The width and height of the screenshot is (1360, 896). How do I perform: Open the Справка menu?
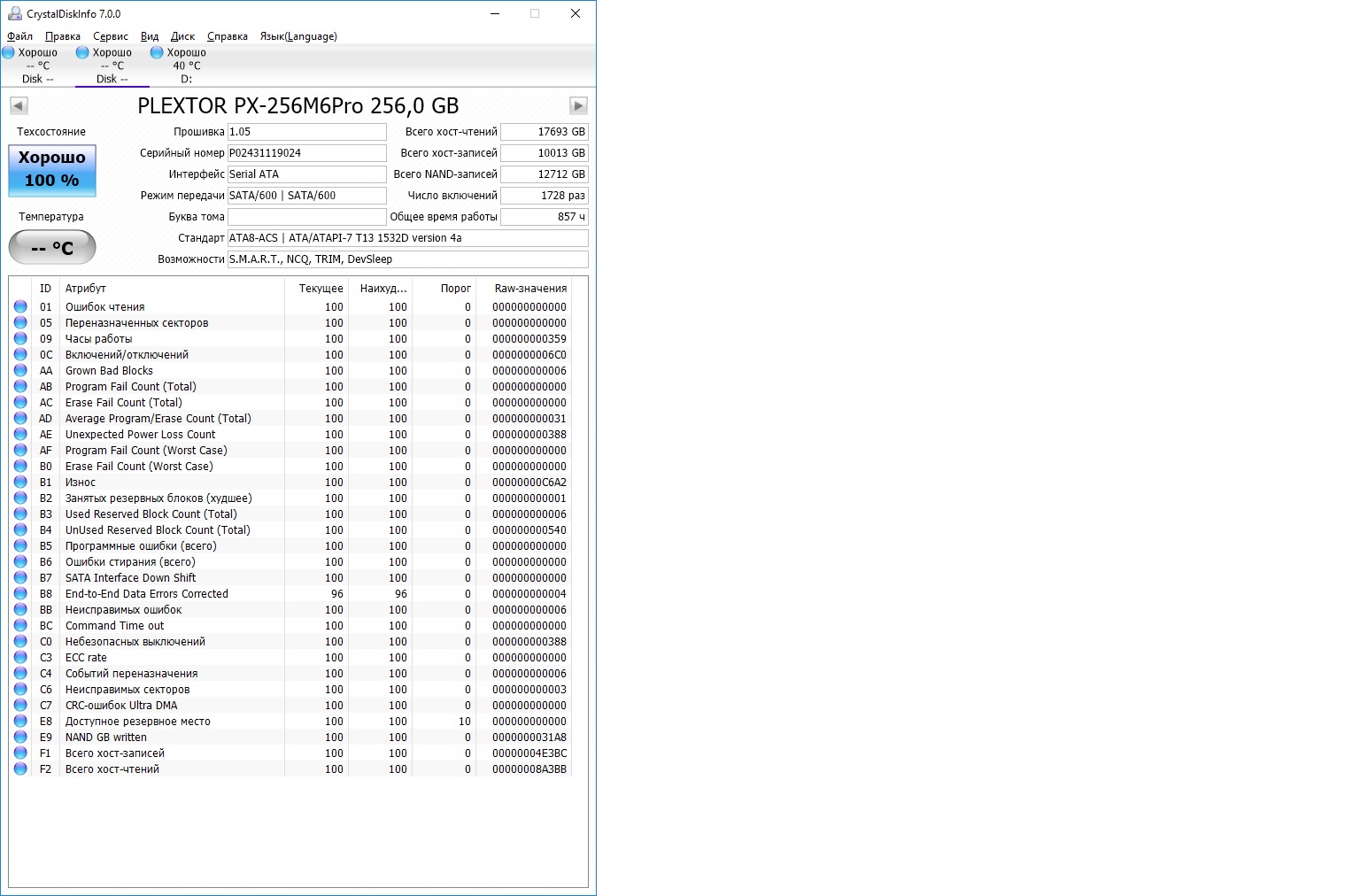(x=228, y=36)
